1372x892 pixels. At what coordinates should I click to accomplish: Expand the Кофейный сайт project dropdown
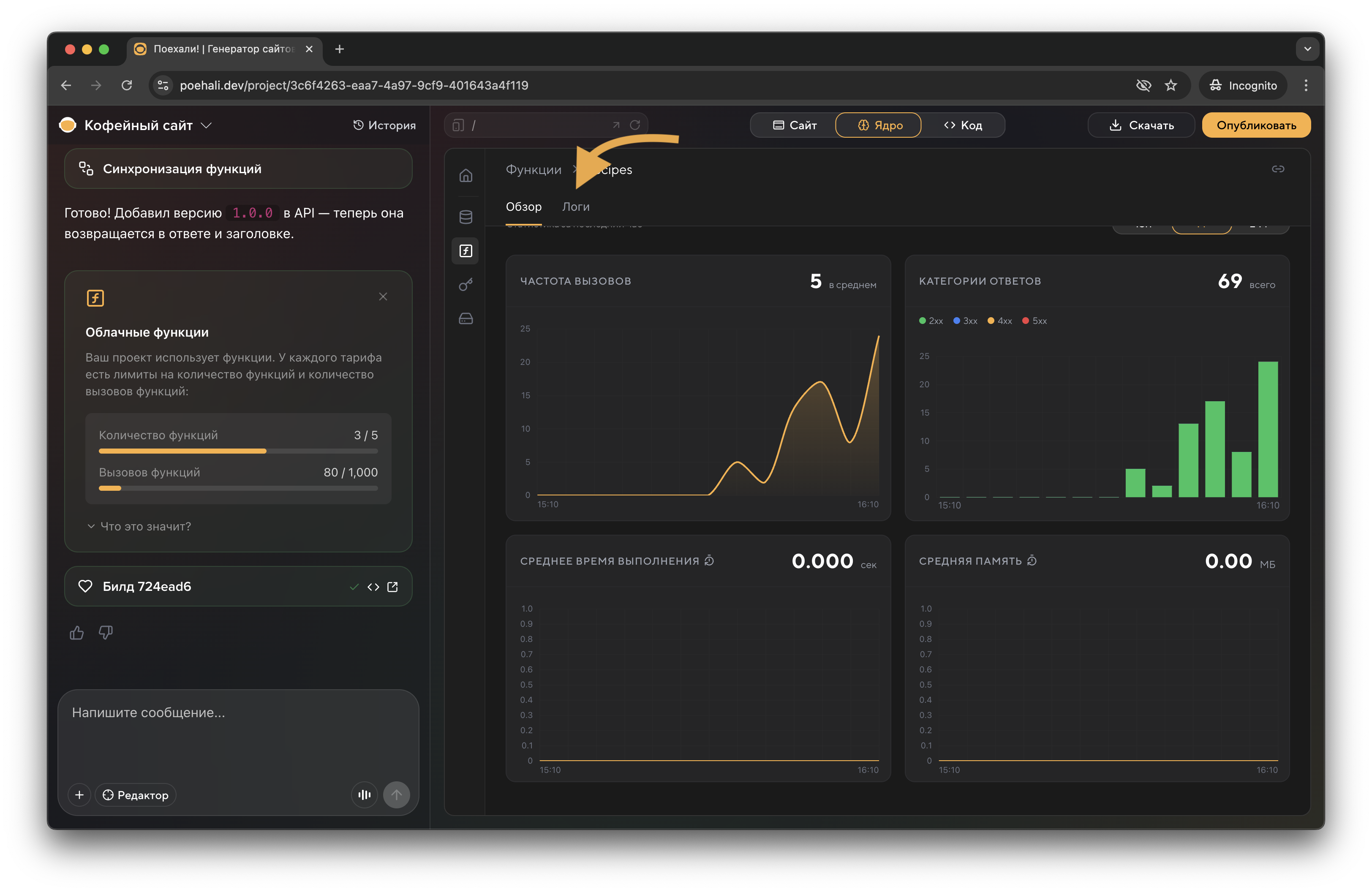point(207,125)
